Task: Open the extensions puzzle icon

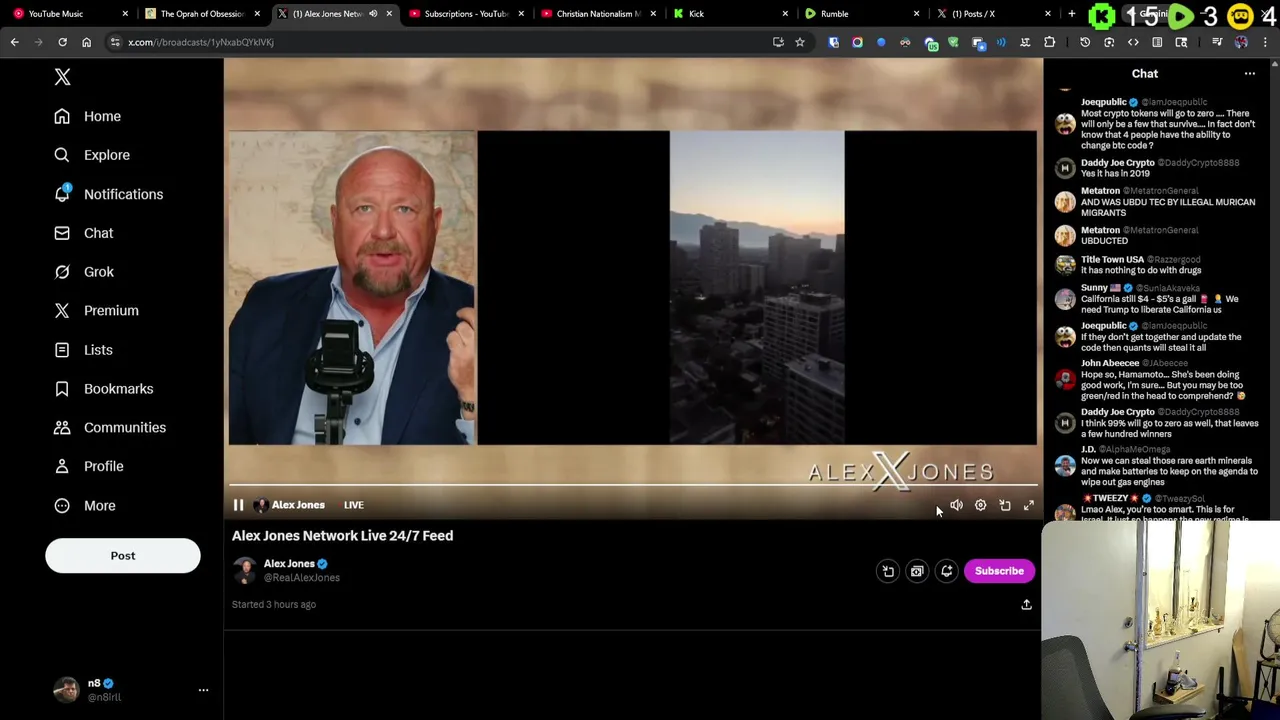Action: click(1049, 42)
